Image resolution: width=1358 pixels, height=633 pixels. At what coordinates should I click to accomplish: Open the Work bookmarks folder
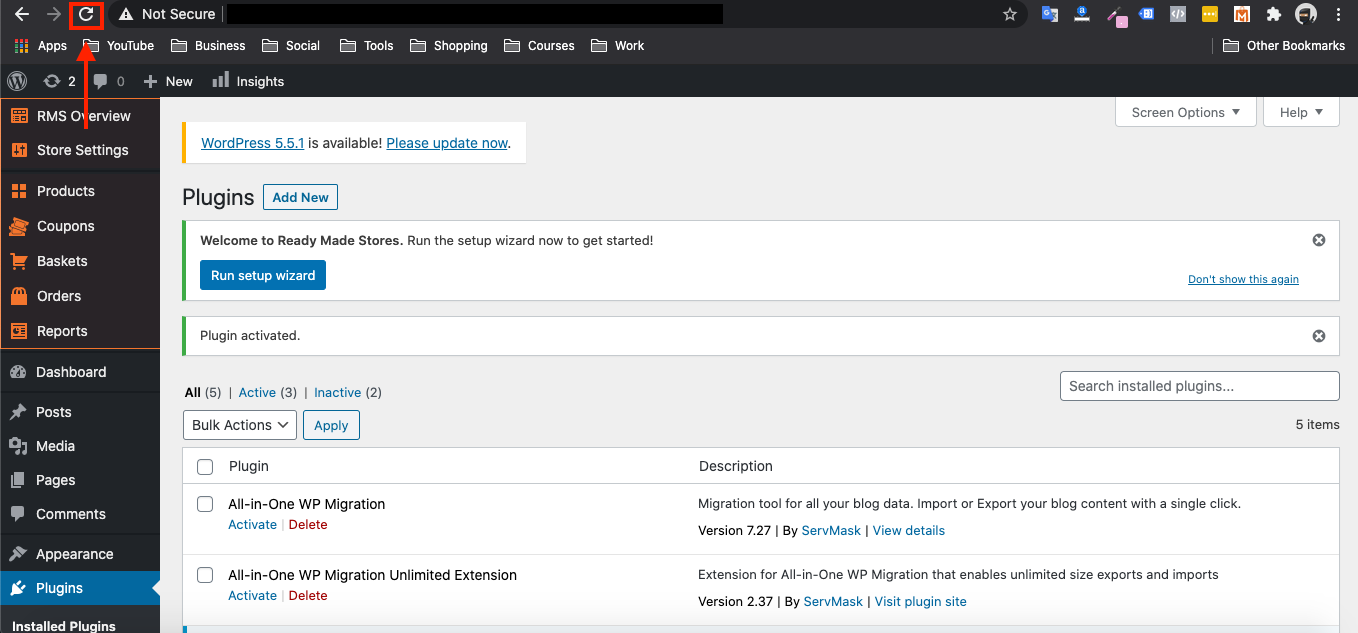[x=618, y=46]
